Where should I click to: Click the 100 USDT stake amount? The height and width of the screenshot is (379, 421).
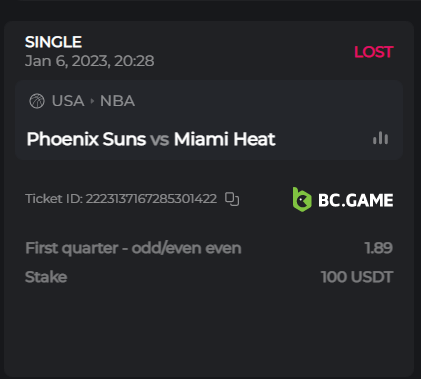pos(357,277)
